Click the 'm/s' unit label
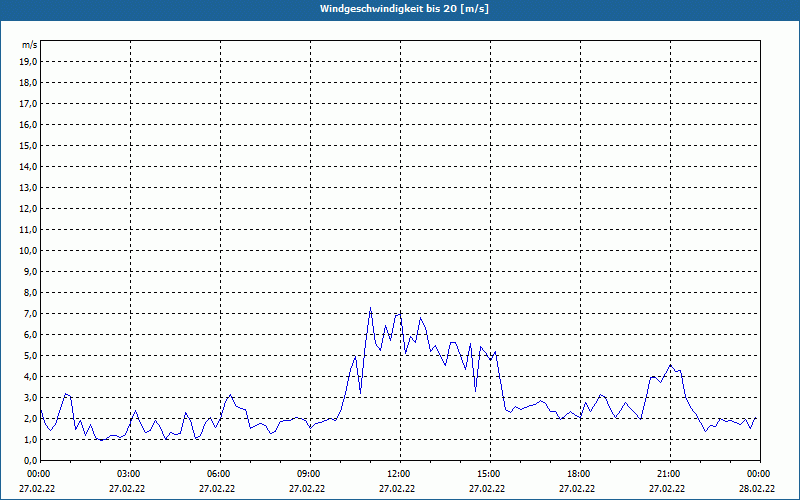800x500 pixels. [x=29, y=45]
